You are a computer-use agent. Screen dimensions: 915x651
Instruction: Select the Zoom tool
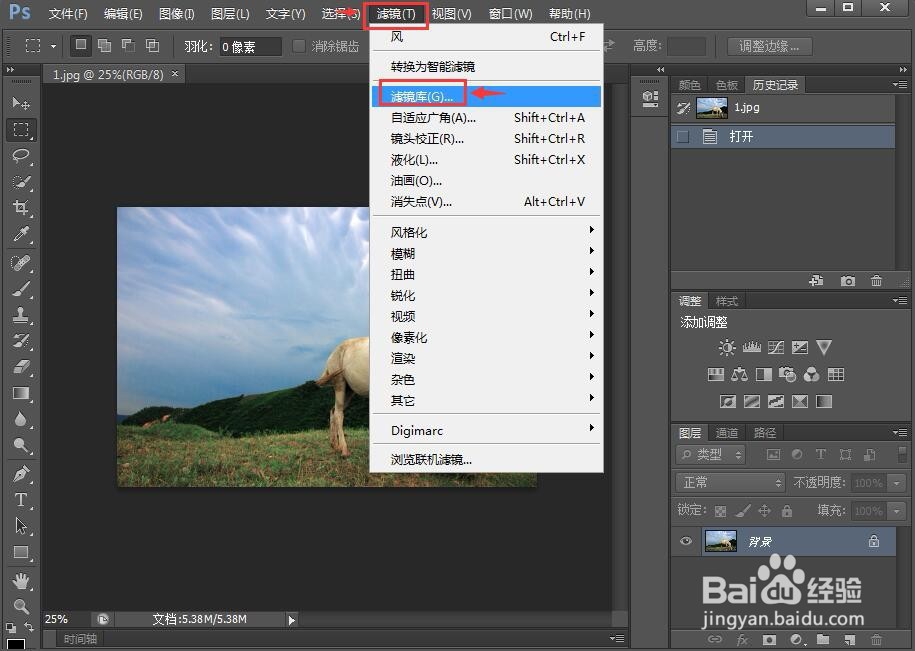click(x=21, y=606)
